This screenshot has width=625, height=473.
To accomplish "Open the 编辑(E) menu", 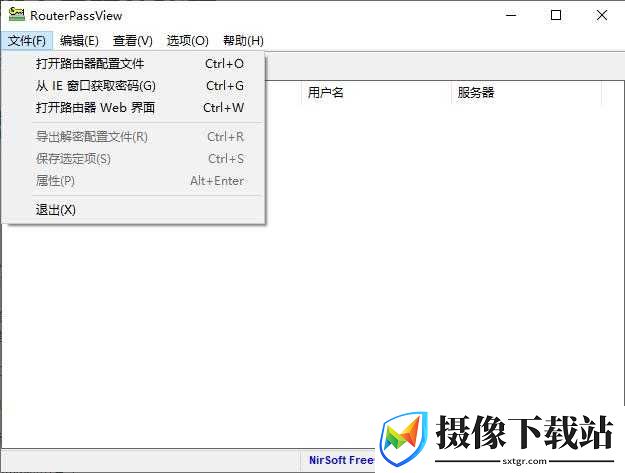I will [79, 41].
